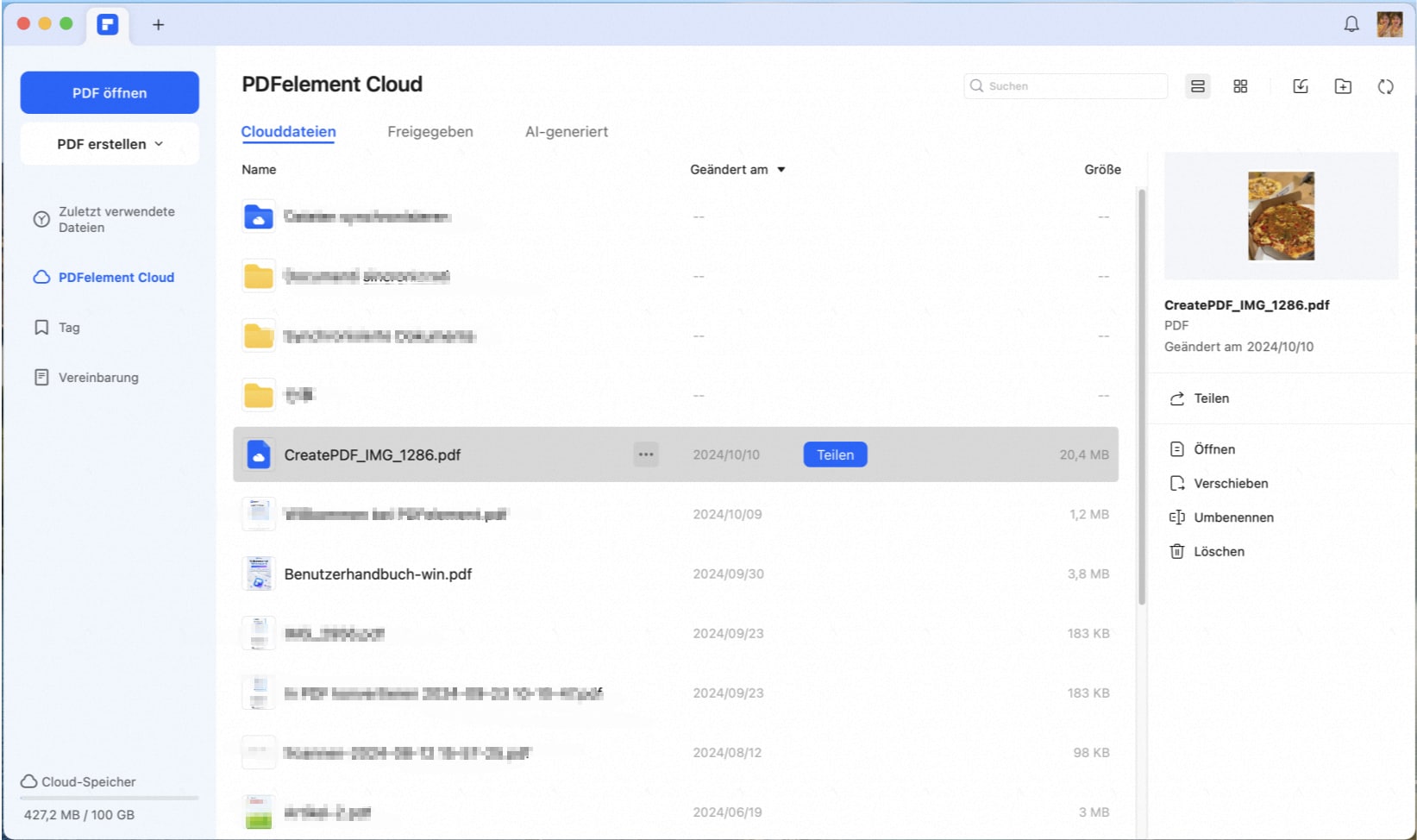The height and width of the screenshot is (840, 1417).
Task: Select the CreatePDF_IMG_1286.pdf file name
Action: [x=373, y=455]
